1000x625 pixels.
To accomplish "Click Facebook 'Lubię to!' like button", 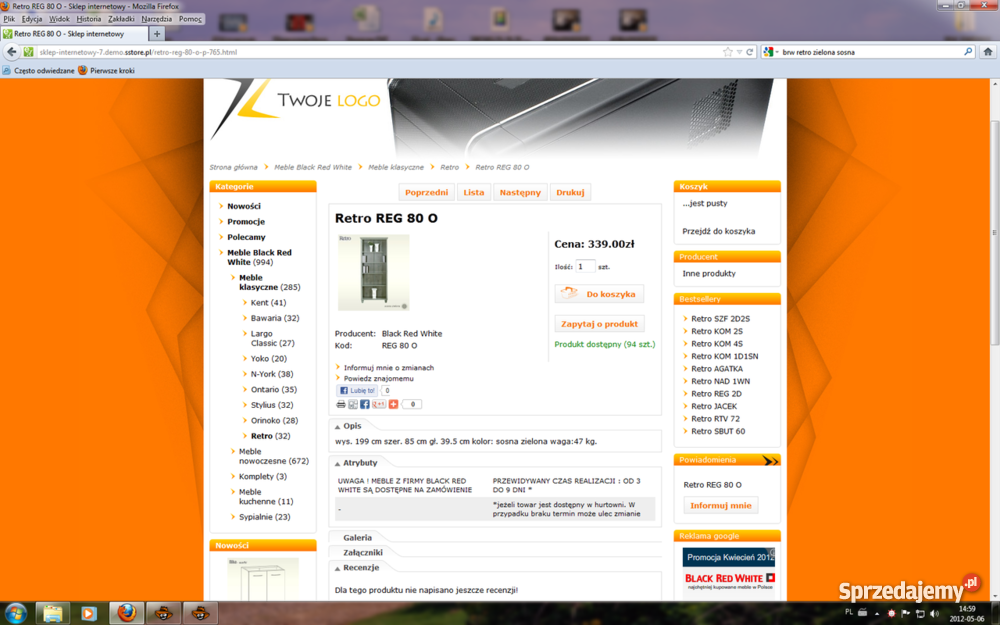I will (x=357, y=391).
